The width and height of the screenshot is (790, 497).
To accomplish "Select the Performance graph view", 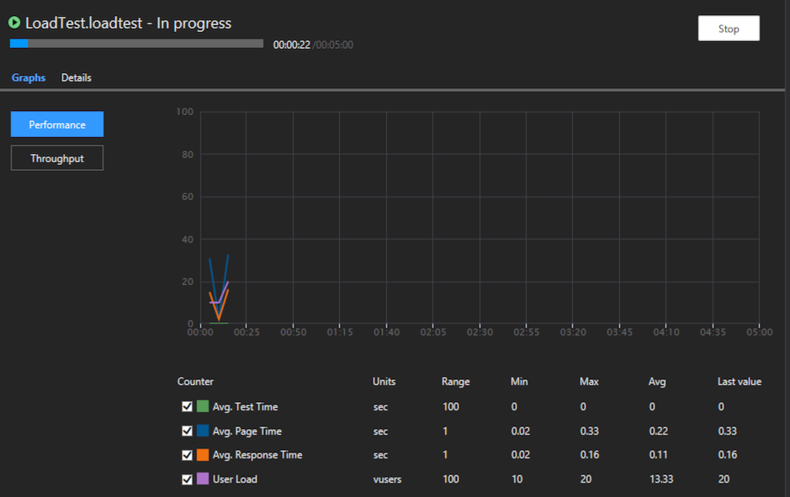I will 57,125.
